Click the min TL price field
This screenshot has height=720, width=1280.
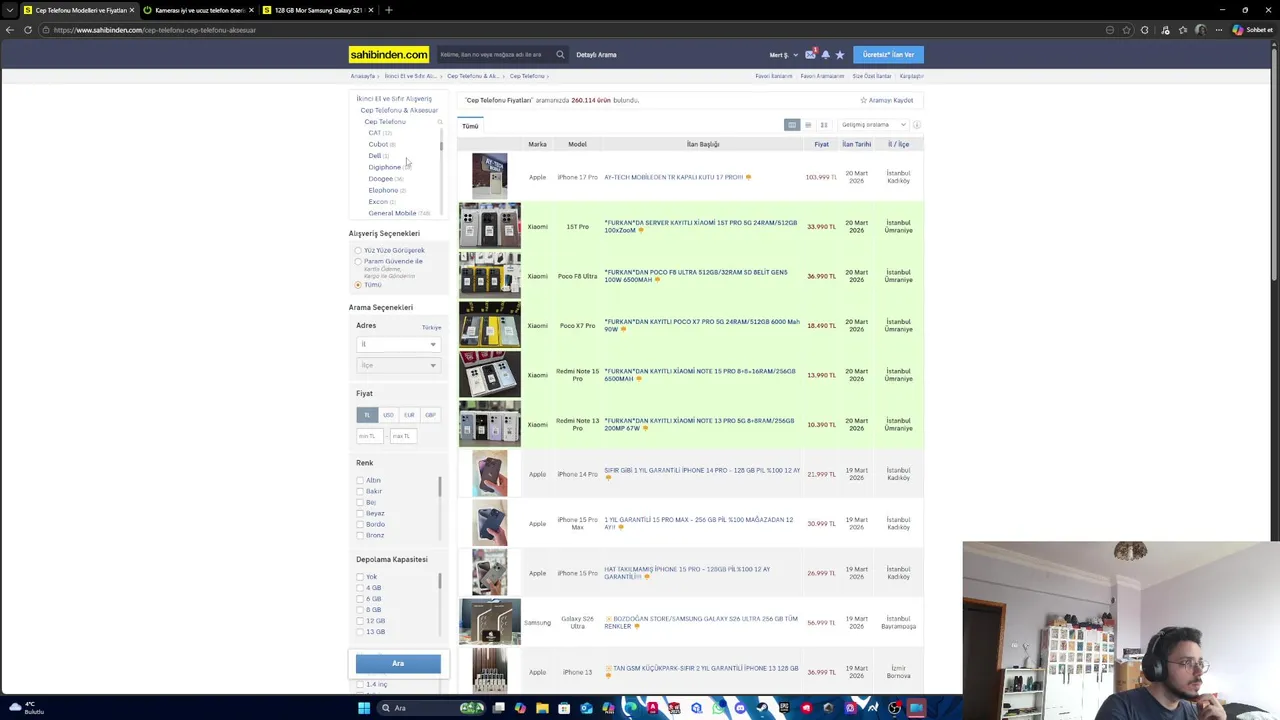click(369, 436)
